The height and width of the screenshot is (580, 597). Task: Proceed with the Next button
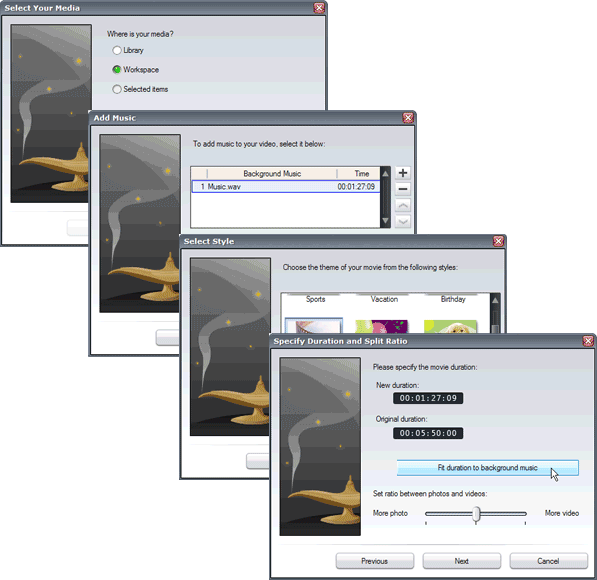coord(461,561)
